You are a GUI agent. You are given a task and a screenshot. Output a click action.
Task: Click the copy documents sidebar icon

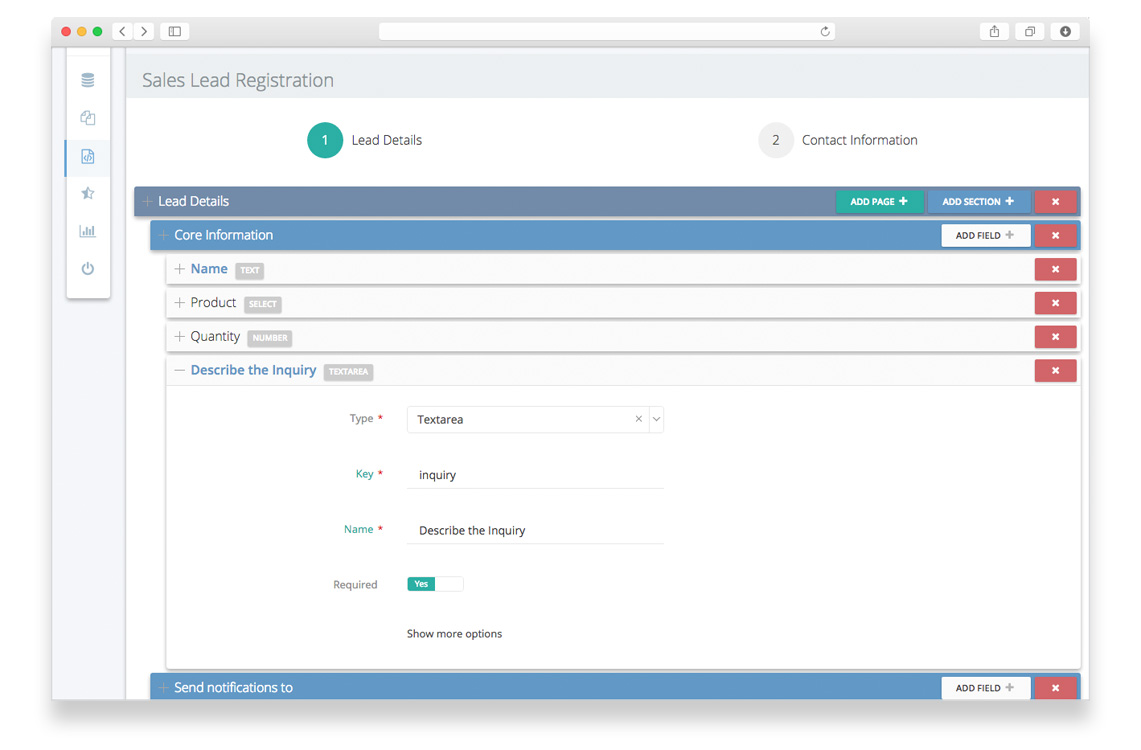tap(88, 118)
